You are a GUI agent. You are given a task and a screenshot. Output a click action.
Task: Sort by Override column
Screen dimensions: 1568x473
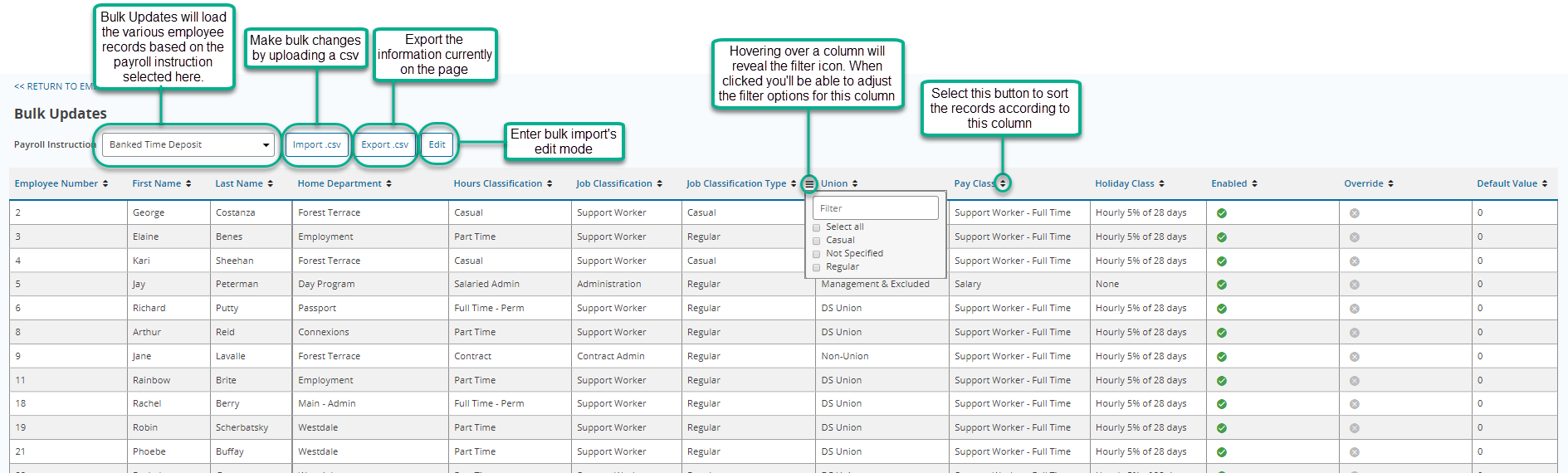click(x=1390, y=184)
